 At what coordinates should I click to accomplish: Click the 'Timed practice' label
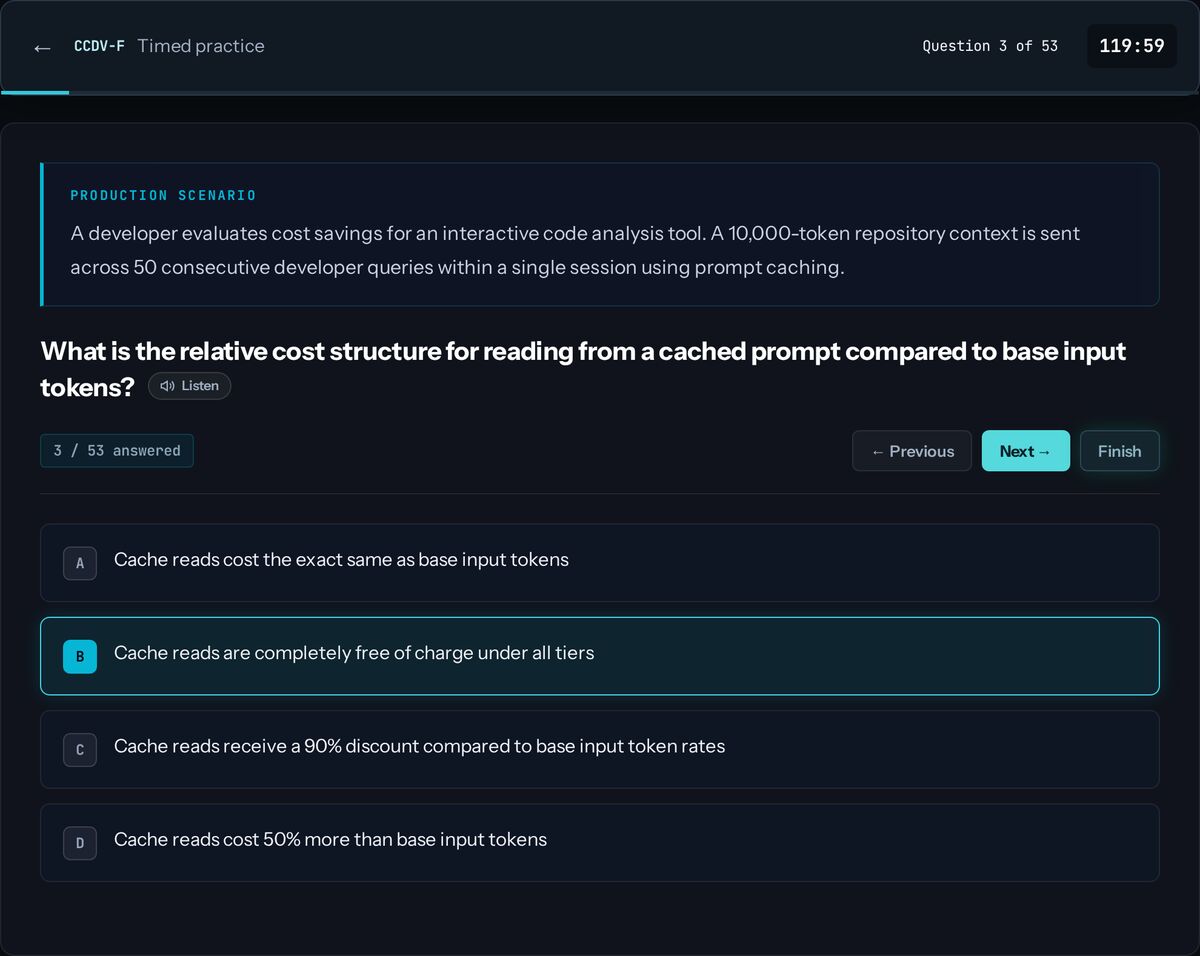(201, 46)
